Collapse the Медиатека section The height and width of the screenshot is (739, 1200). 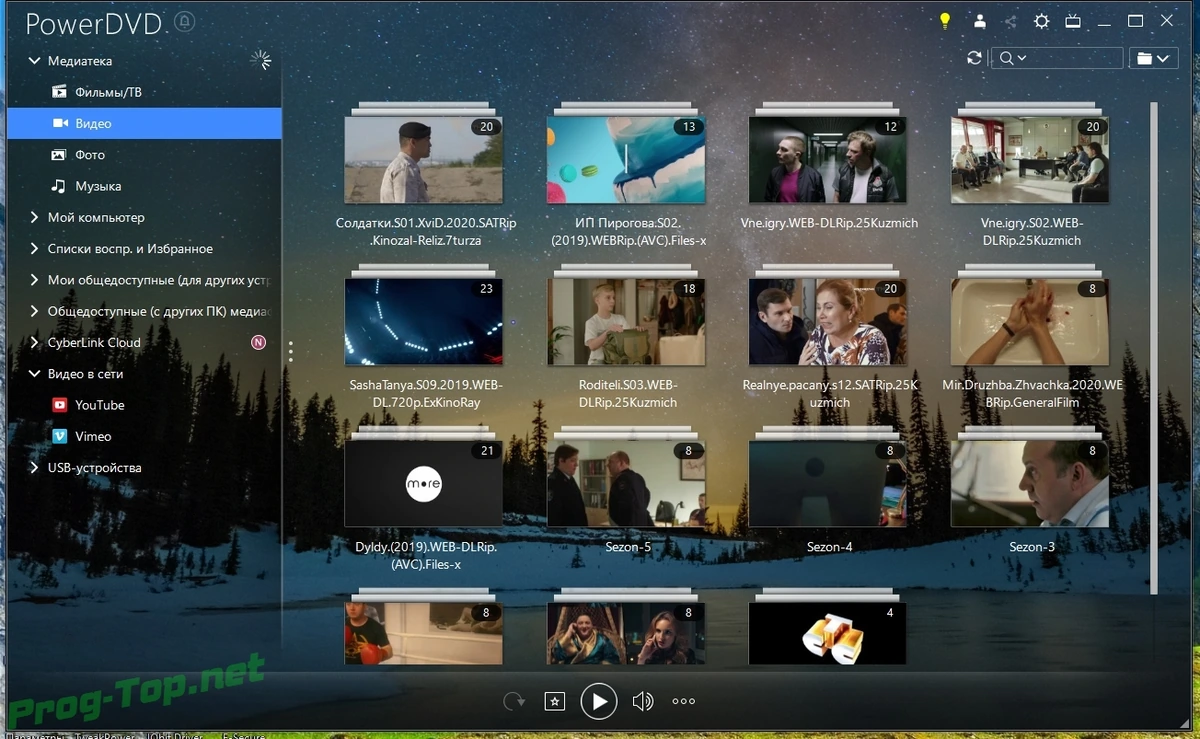click(35, 61)
